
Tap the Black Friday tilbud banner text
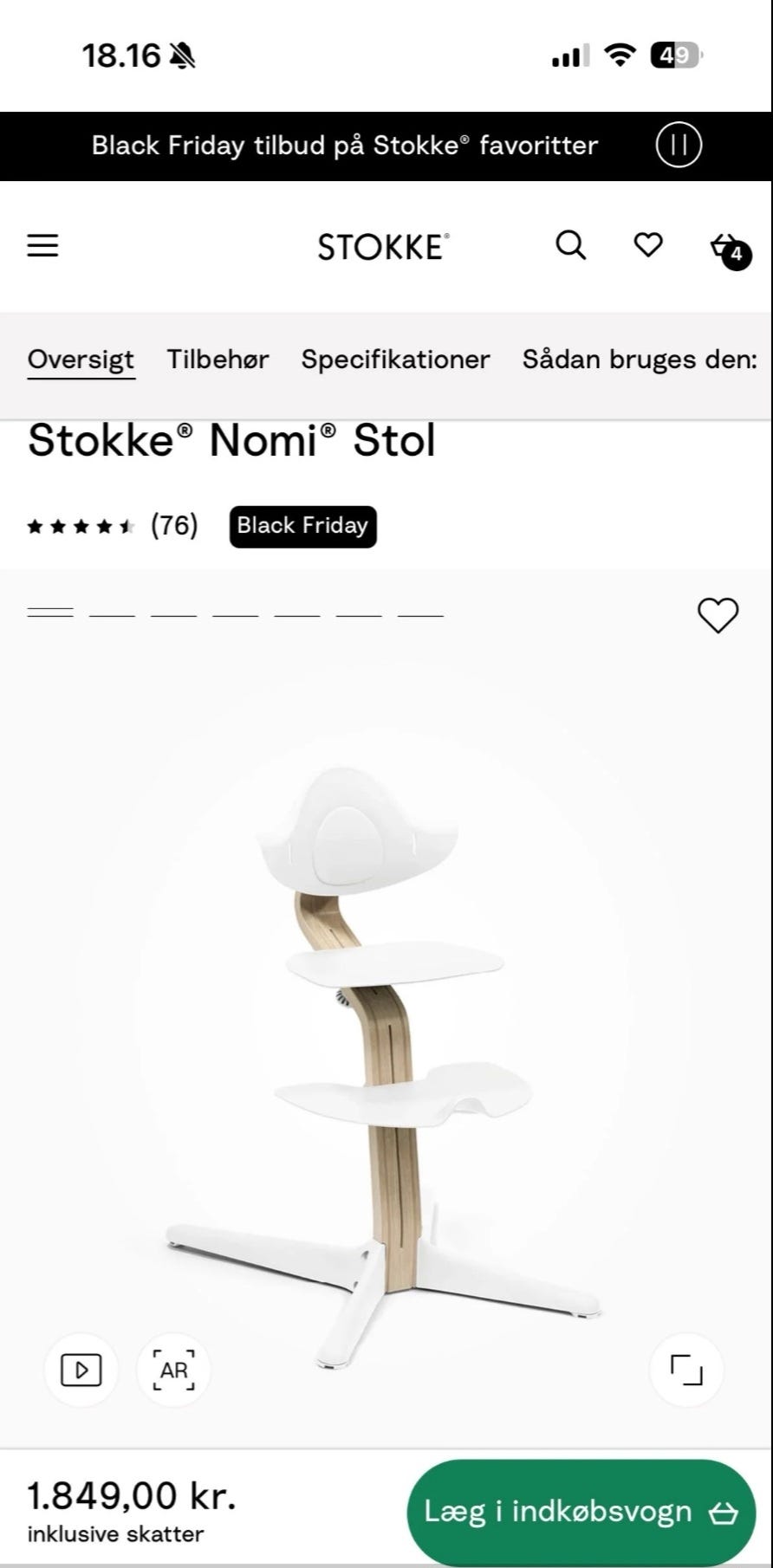point(344,146)
